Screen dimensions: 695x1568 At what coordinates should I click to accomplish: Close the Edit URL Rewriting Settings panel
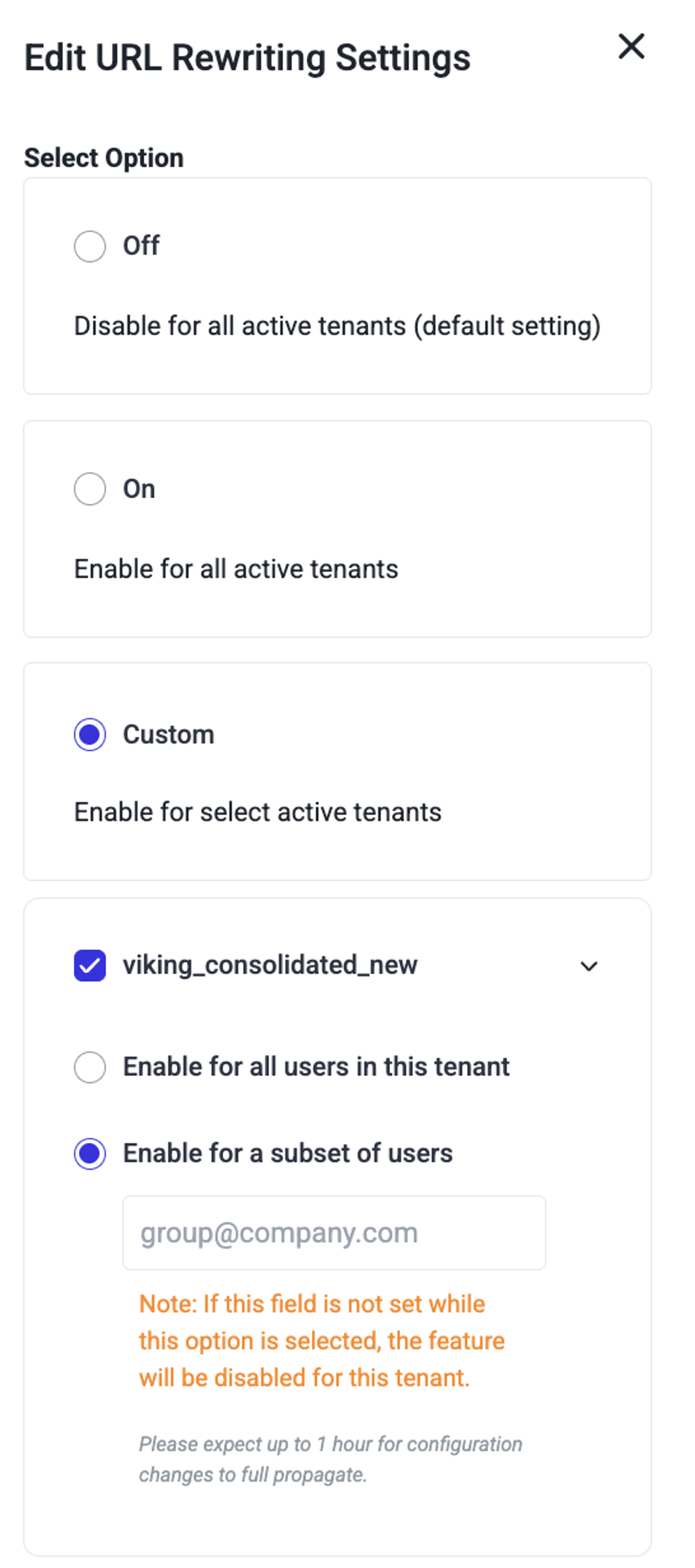631,46
